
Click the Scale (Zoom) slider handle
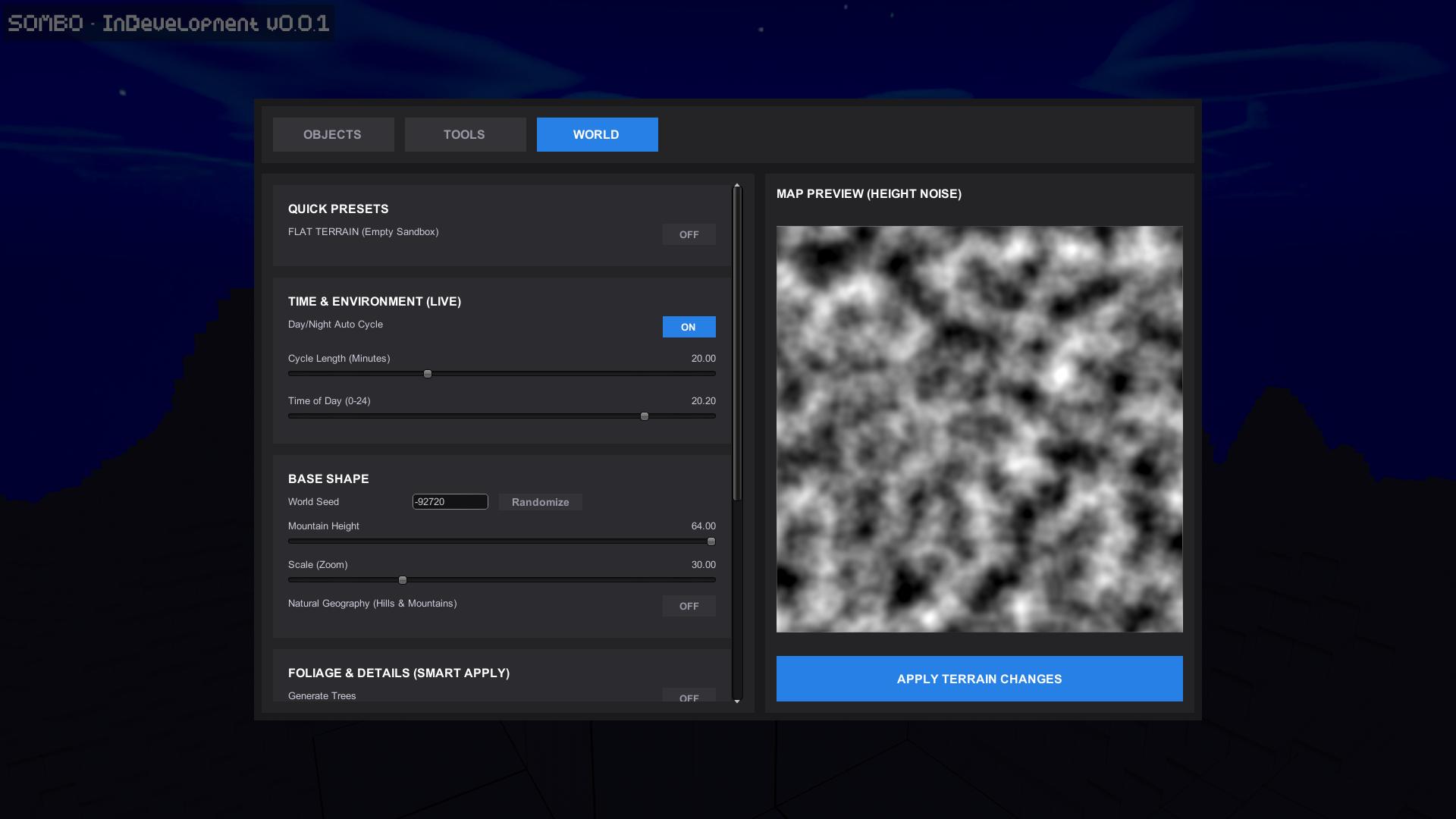tap(403, 580)
